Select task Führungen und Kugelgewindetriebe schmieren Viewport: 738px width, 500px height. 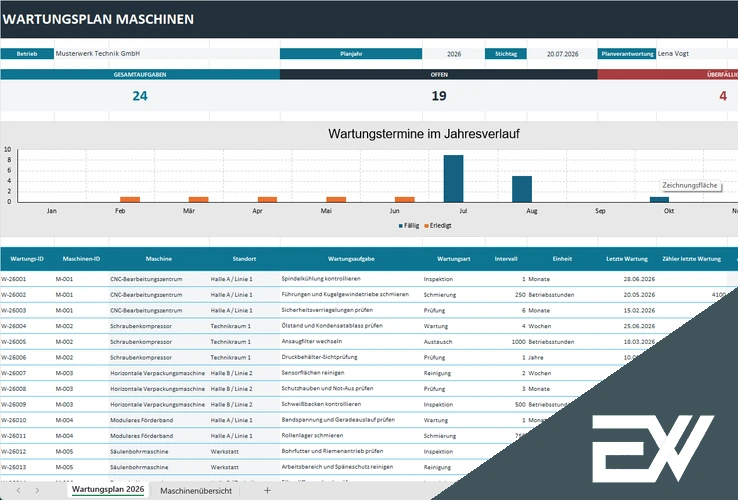coord(351,295)
